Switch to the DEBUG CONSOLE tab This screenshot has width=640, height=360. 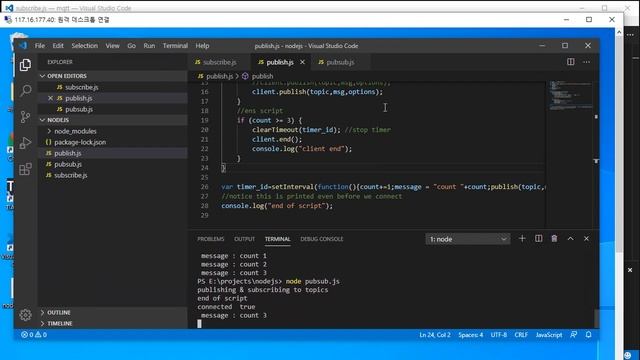pyautogui.click(x=322, y=239)
